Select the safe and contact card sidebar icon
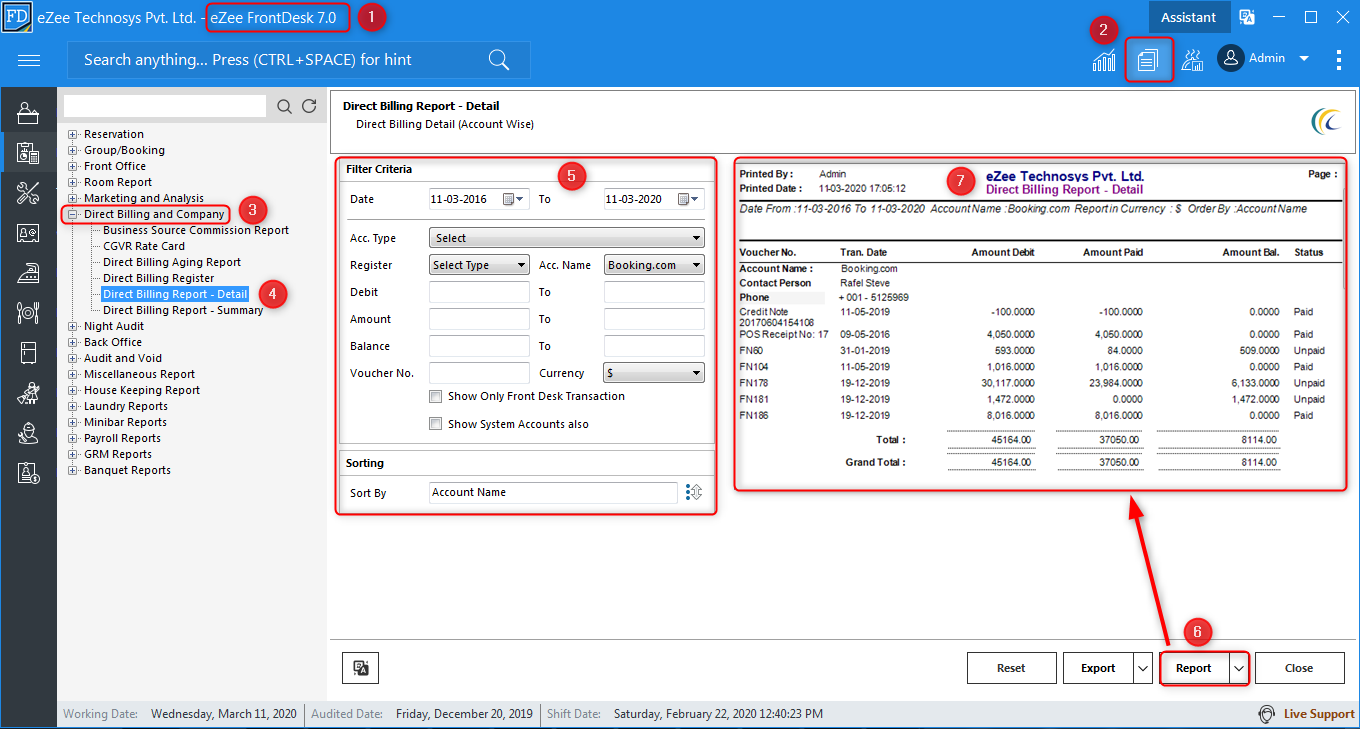1360x729 pixels. [28, 233]
